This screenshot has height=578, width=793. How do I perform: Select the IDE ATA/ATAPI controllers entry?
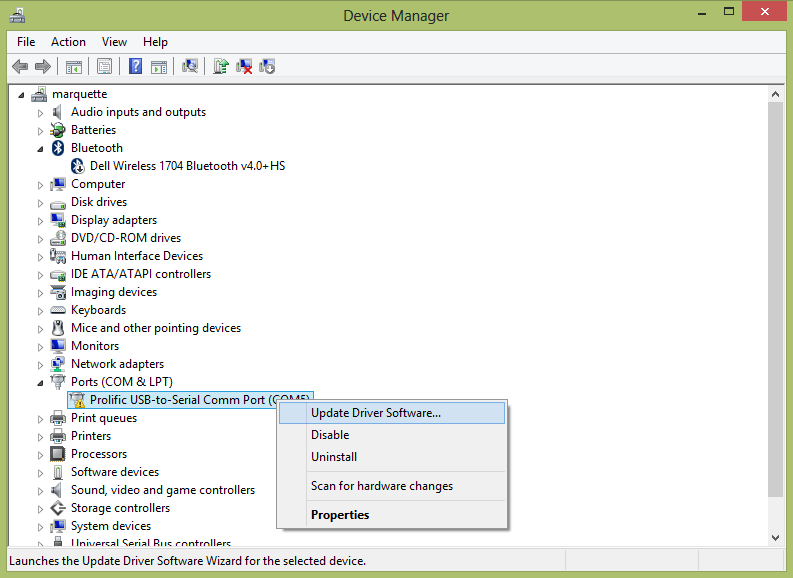(141, 274)
